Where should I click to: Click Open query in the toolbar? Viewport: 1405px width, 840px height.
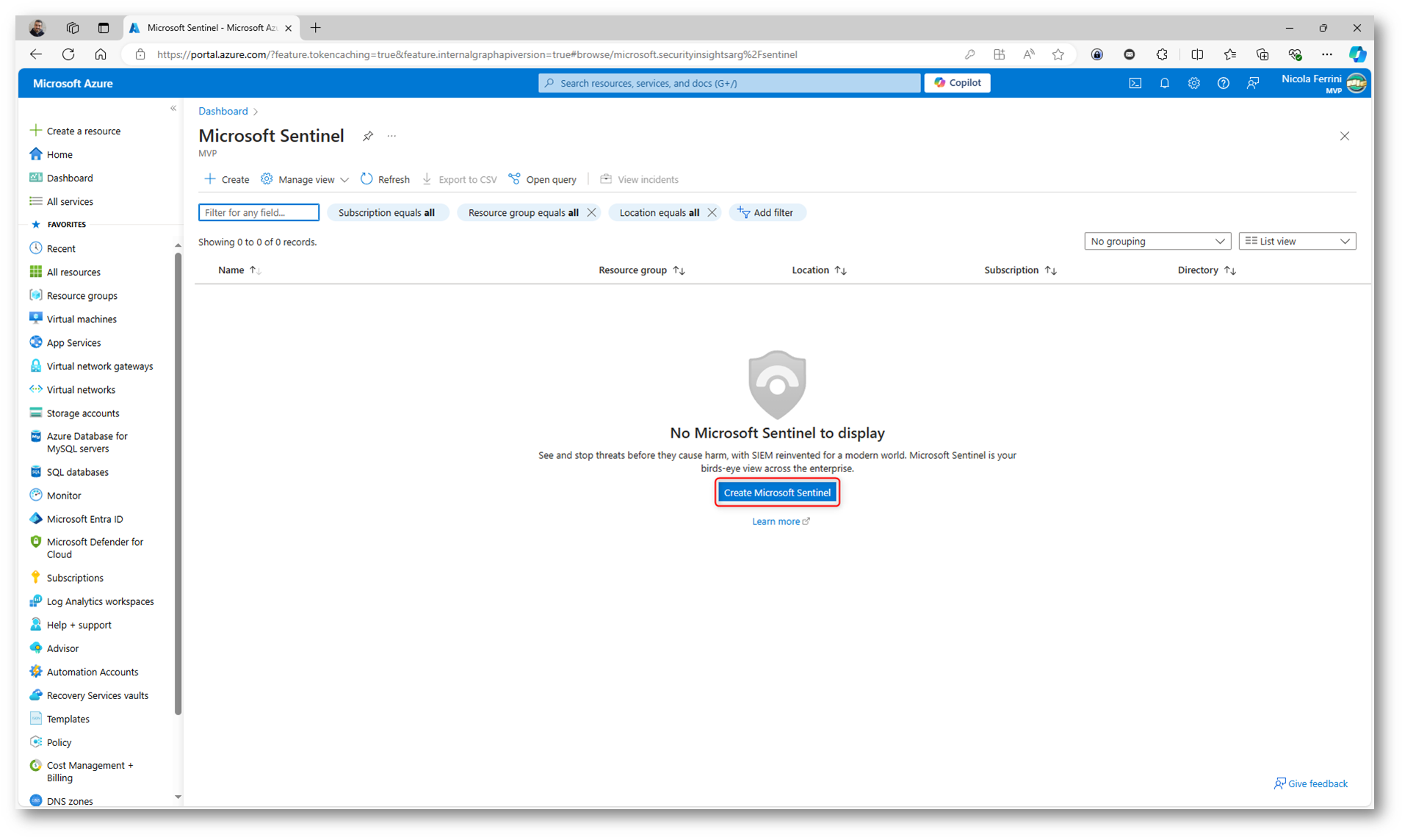[543, 179]
